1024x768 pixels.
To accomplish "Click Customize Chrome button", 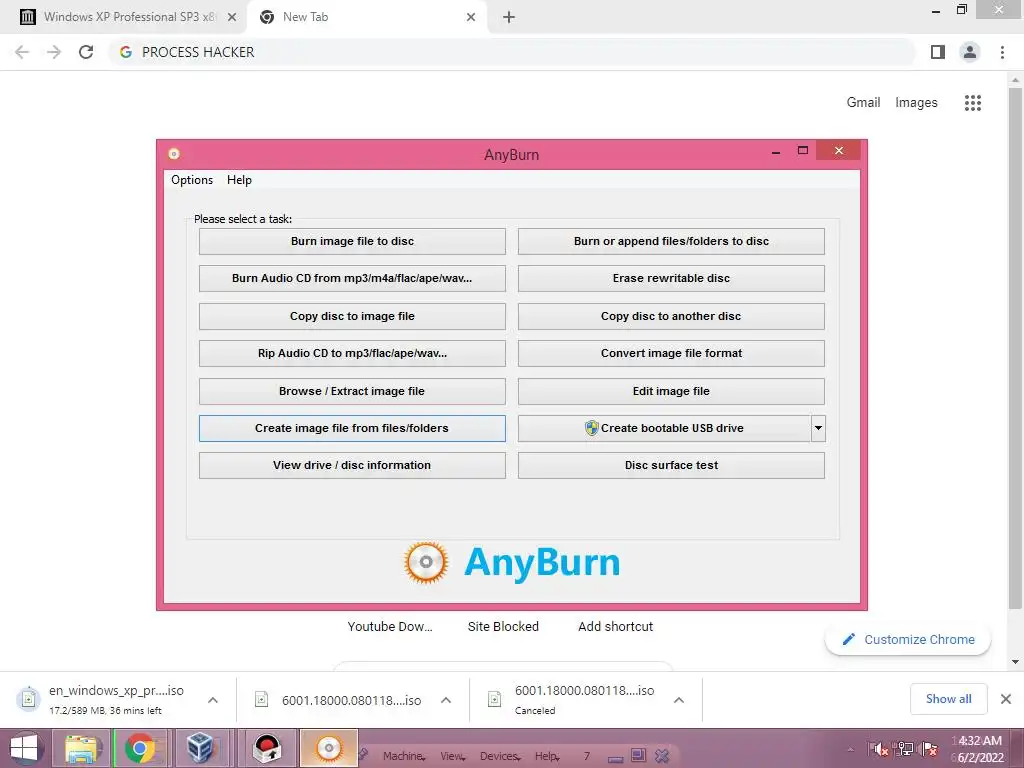I will (x=908, y=640).
